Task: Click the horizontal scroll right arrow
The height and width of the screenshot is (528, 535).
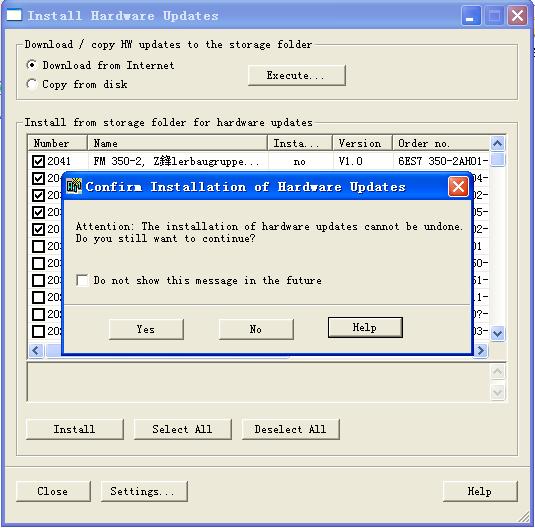Action: pos(480,350)
